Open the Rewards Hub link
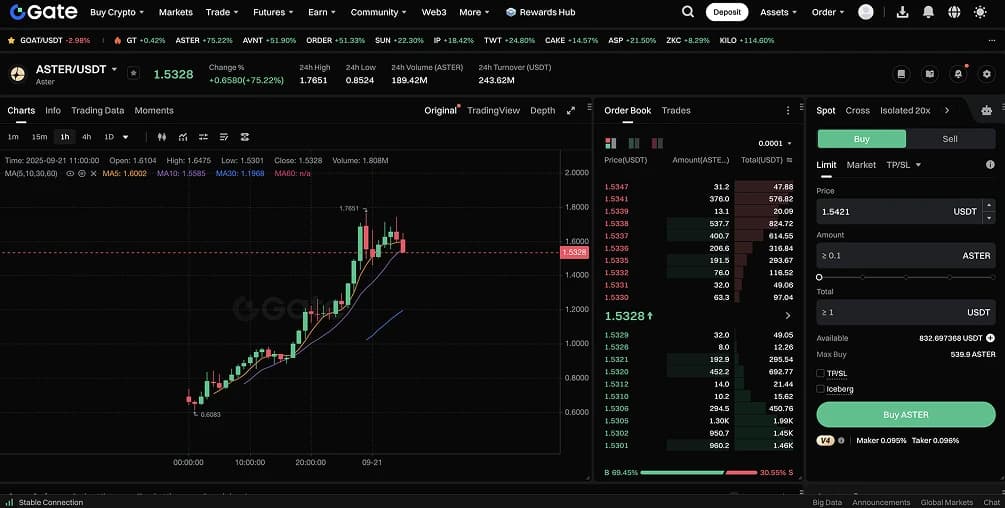This screenshot has width=1005, height=508. click(x=540, y=12)
